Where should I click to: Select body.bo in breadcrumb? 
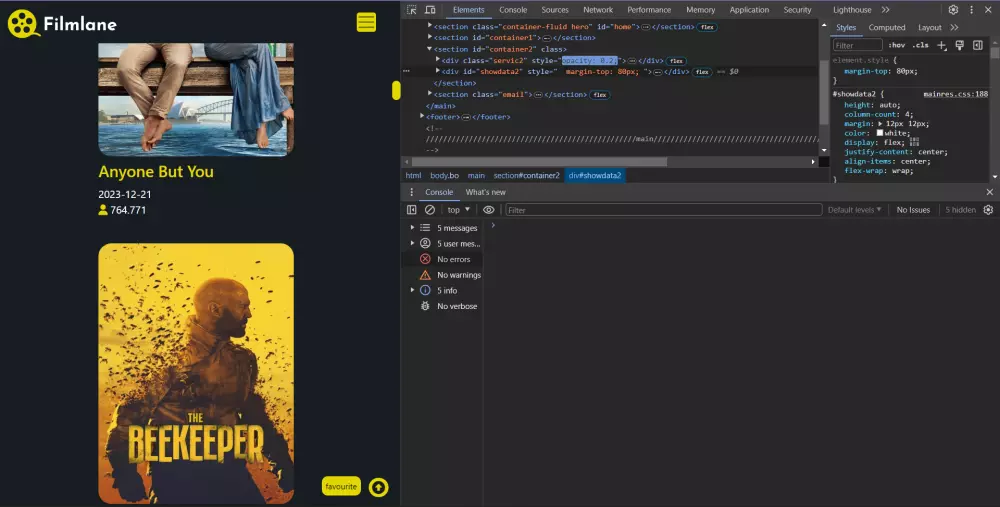tap(445, 175)
